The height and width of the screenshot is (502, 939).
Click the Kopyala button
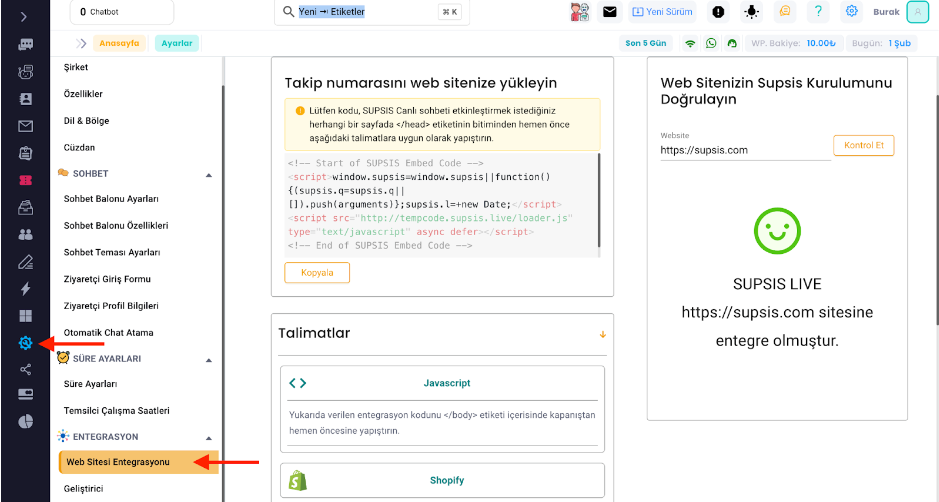coord(317,273)
